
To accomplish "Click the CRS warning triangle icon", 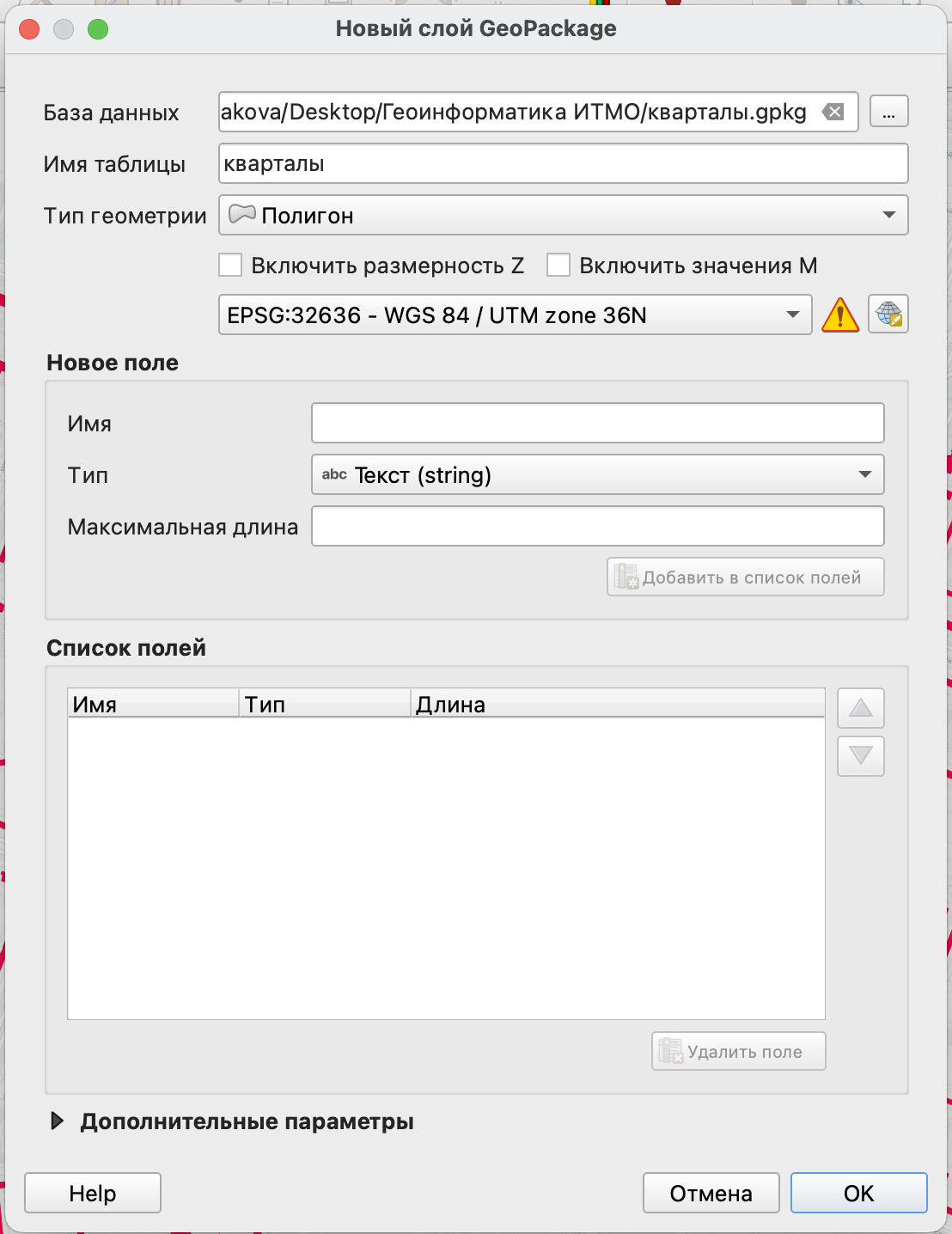I will [839, 315].
